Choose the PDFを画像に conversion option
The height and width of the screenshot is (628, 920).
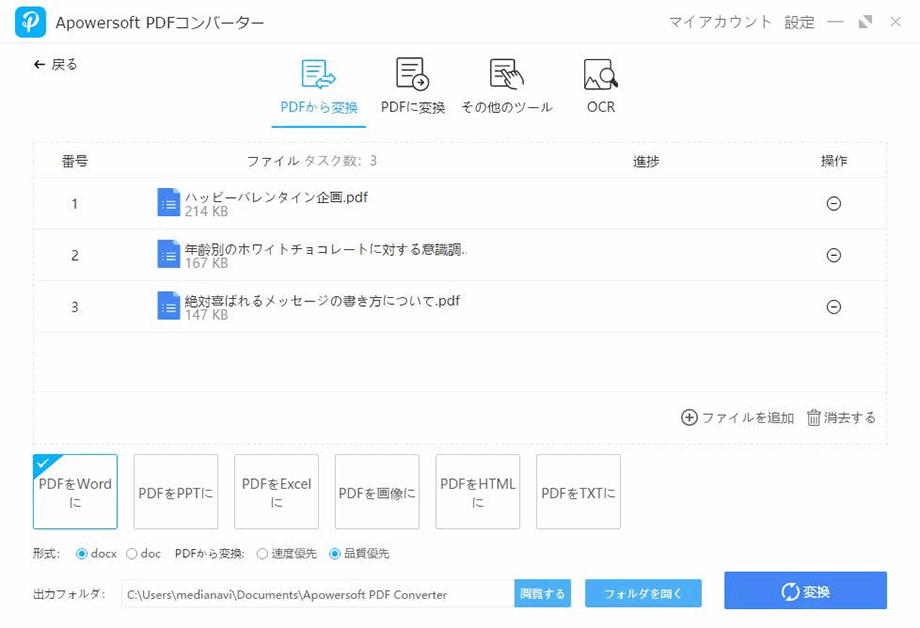[x=377, y=492]
